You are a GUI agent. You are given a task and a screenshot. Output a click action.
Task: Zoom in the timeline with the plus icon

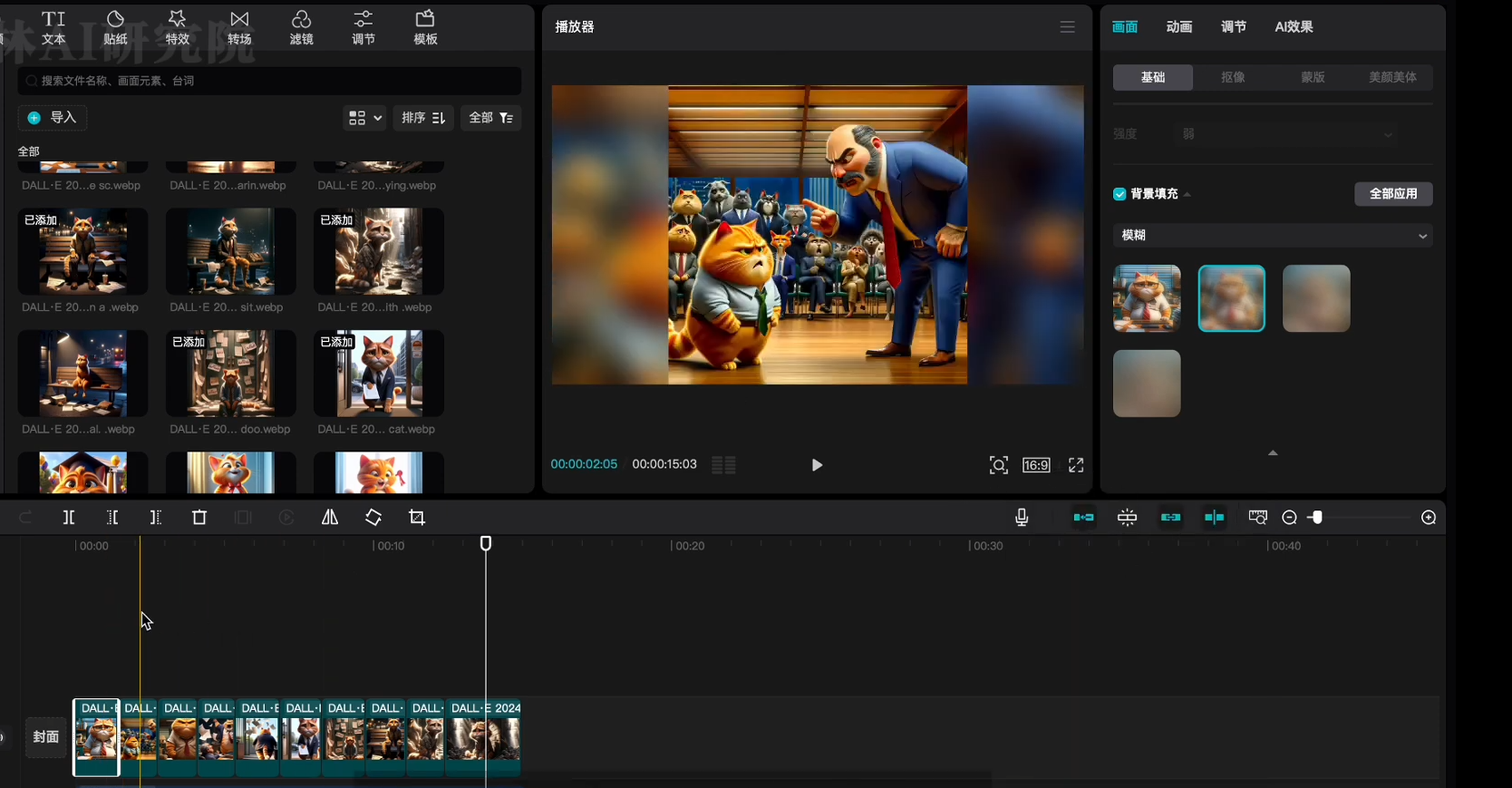[1429, 518]
